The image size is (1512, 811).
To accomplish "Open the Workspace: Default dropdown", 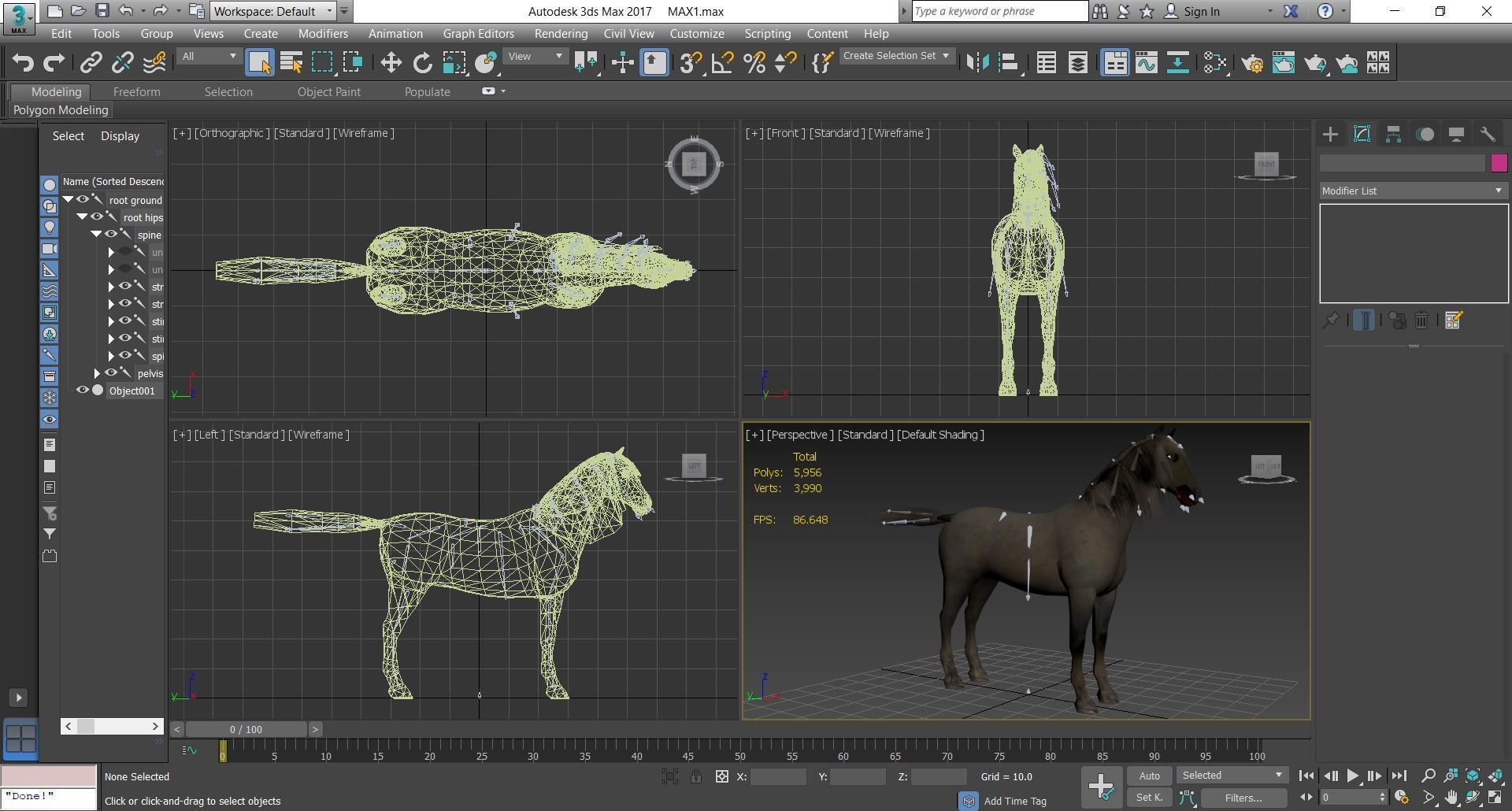I will (x=273, y=11).
